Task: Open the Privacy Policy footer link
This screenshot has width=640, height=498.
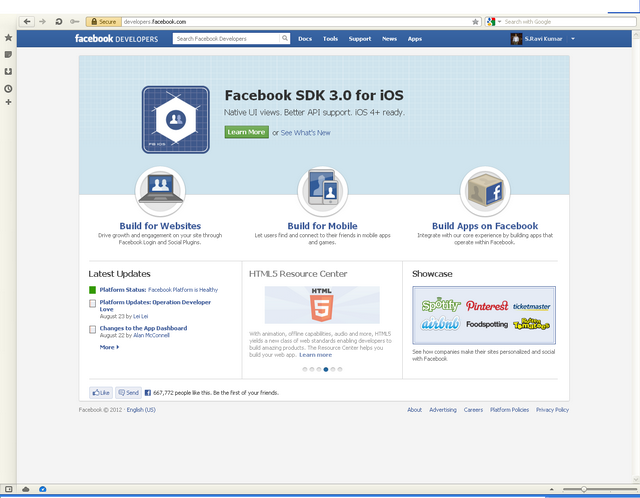Action: pyautogui.click(x=552, y=410)
